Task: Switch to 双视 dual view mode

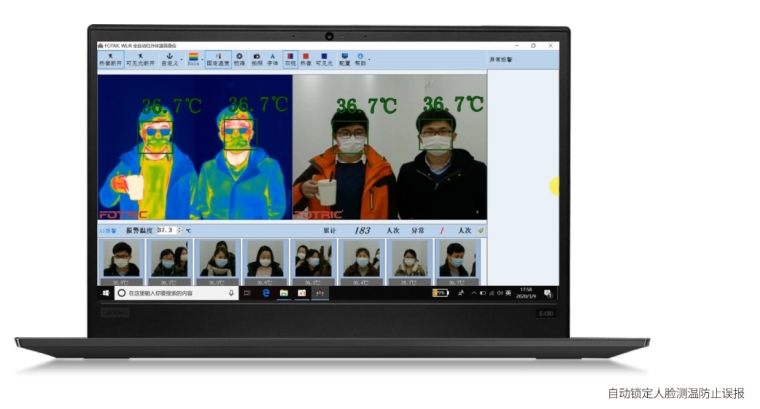Action: click(x=290, y=59)
